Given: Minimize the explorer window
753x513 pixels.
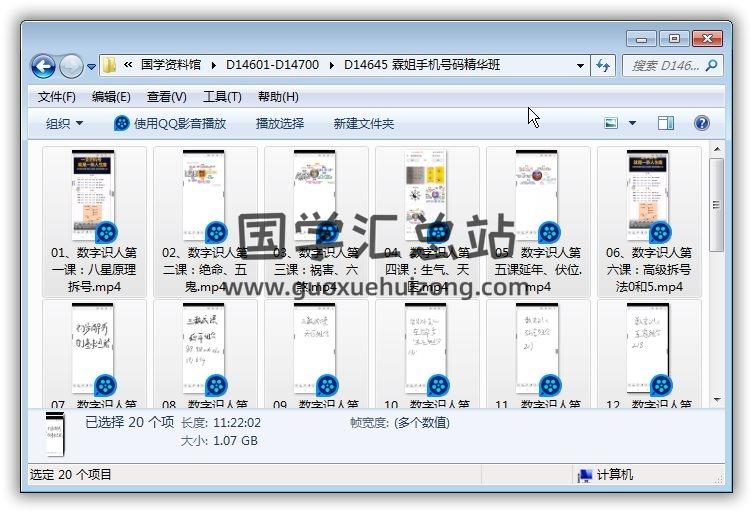Looking at the screenshot, I should pyautogui.click(x=642, y=39).
